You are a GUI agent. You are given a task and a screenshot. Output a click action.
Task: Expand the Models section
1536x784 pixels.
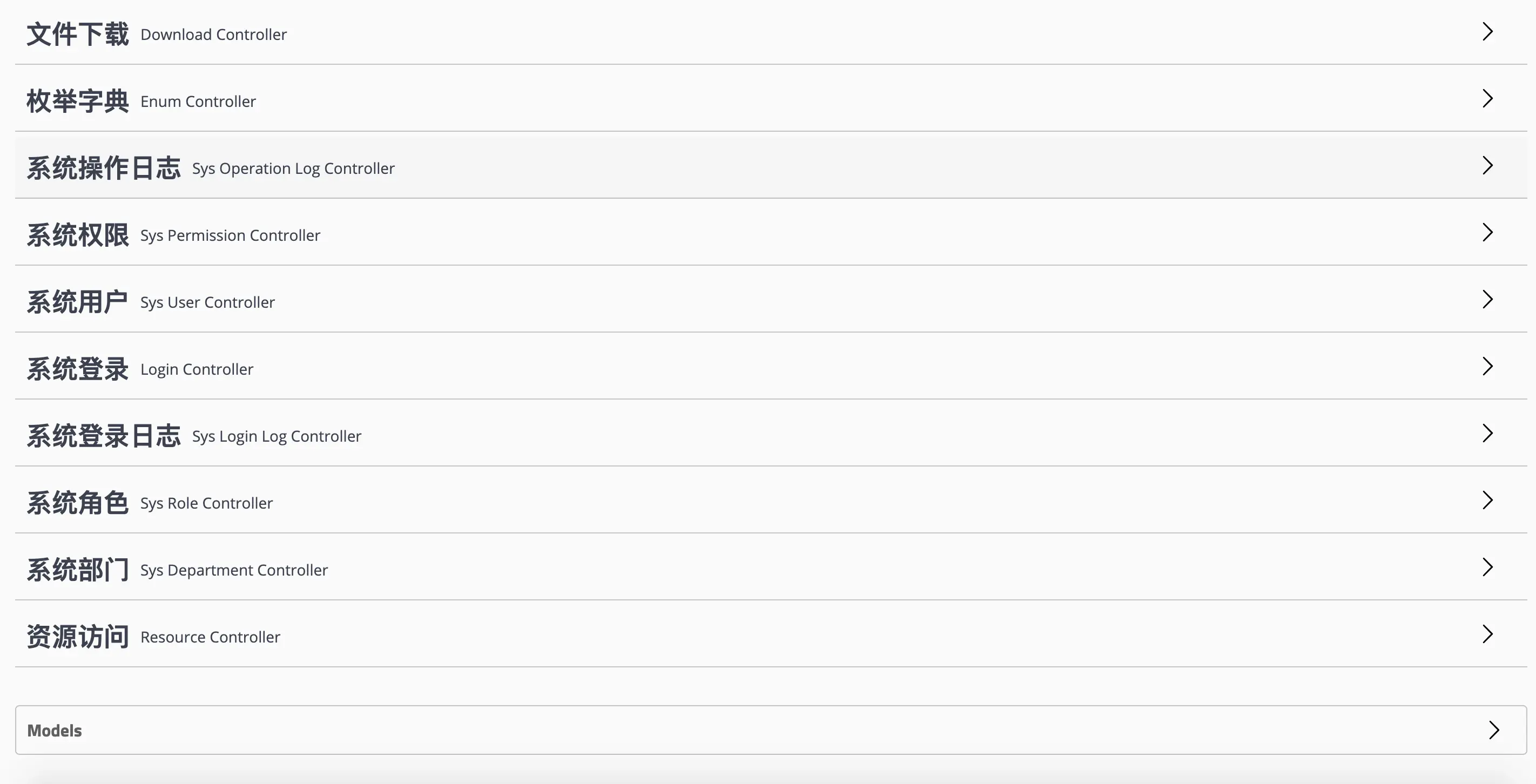click(x=1494, y=730)
